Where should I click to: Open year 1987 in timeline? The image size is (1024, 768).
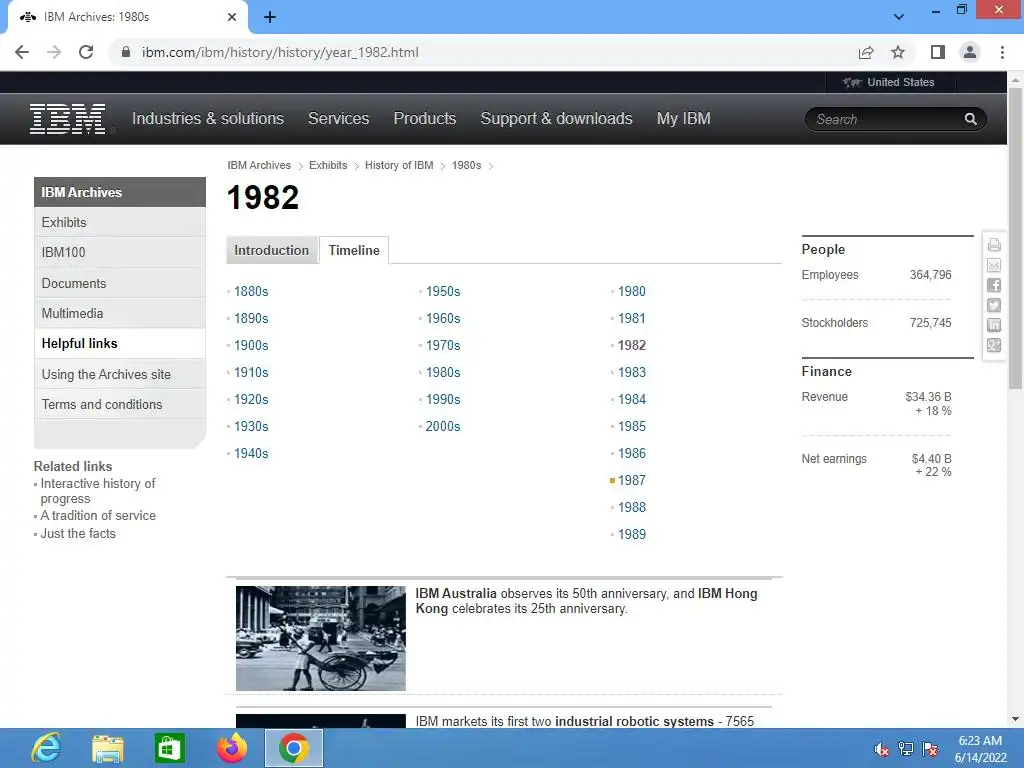(632, 480)
